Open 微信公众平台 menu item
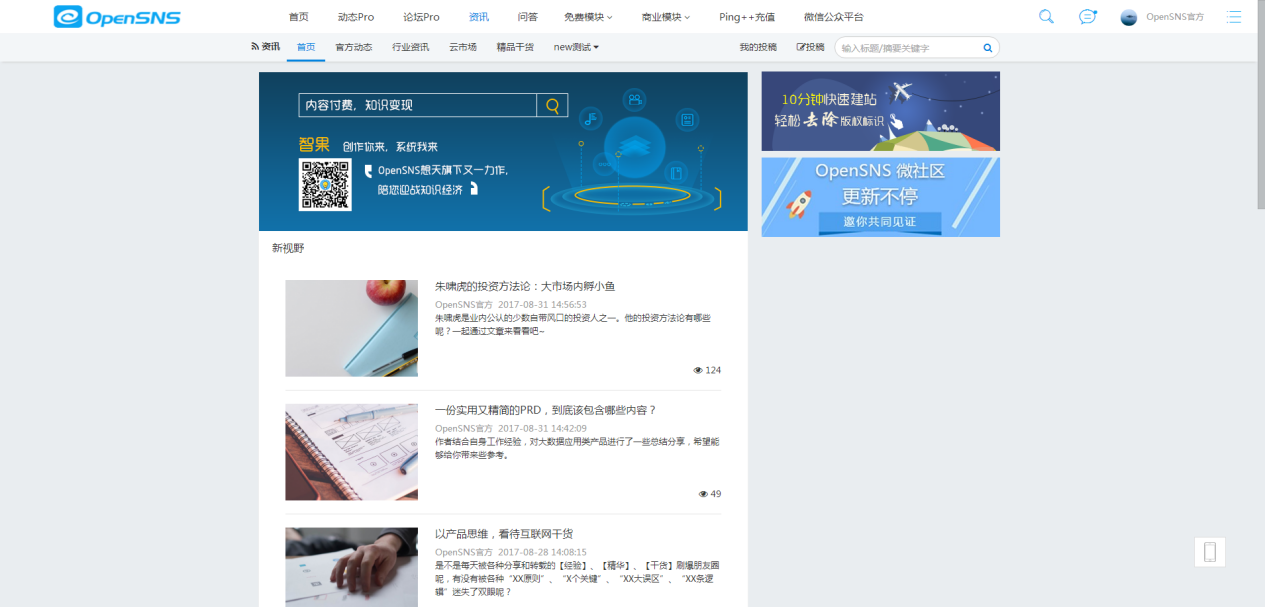The image size is (1265, 607). point(833,17)
